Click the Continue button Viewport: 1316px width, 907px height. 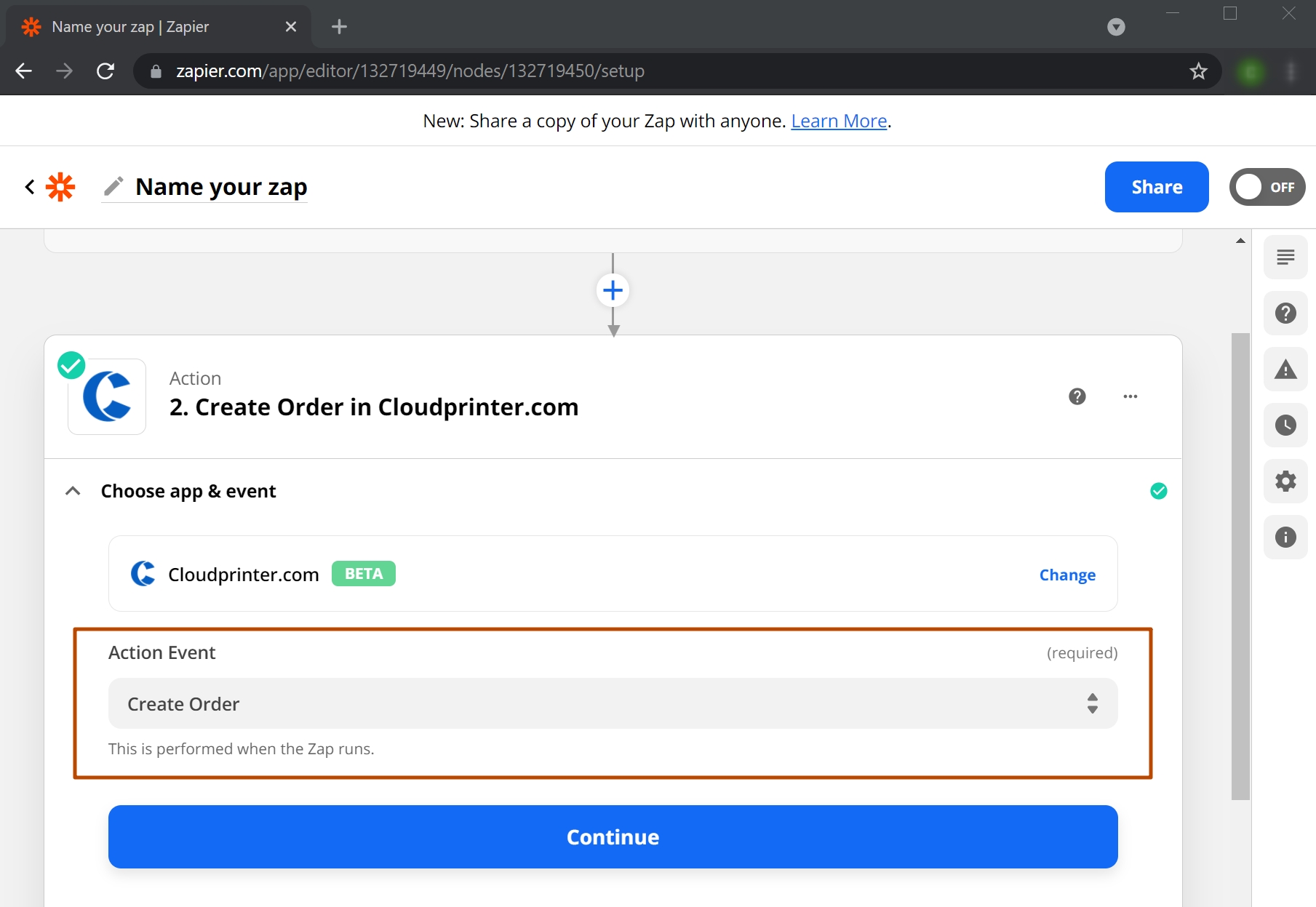[x=613, y=836]
